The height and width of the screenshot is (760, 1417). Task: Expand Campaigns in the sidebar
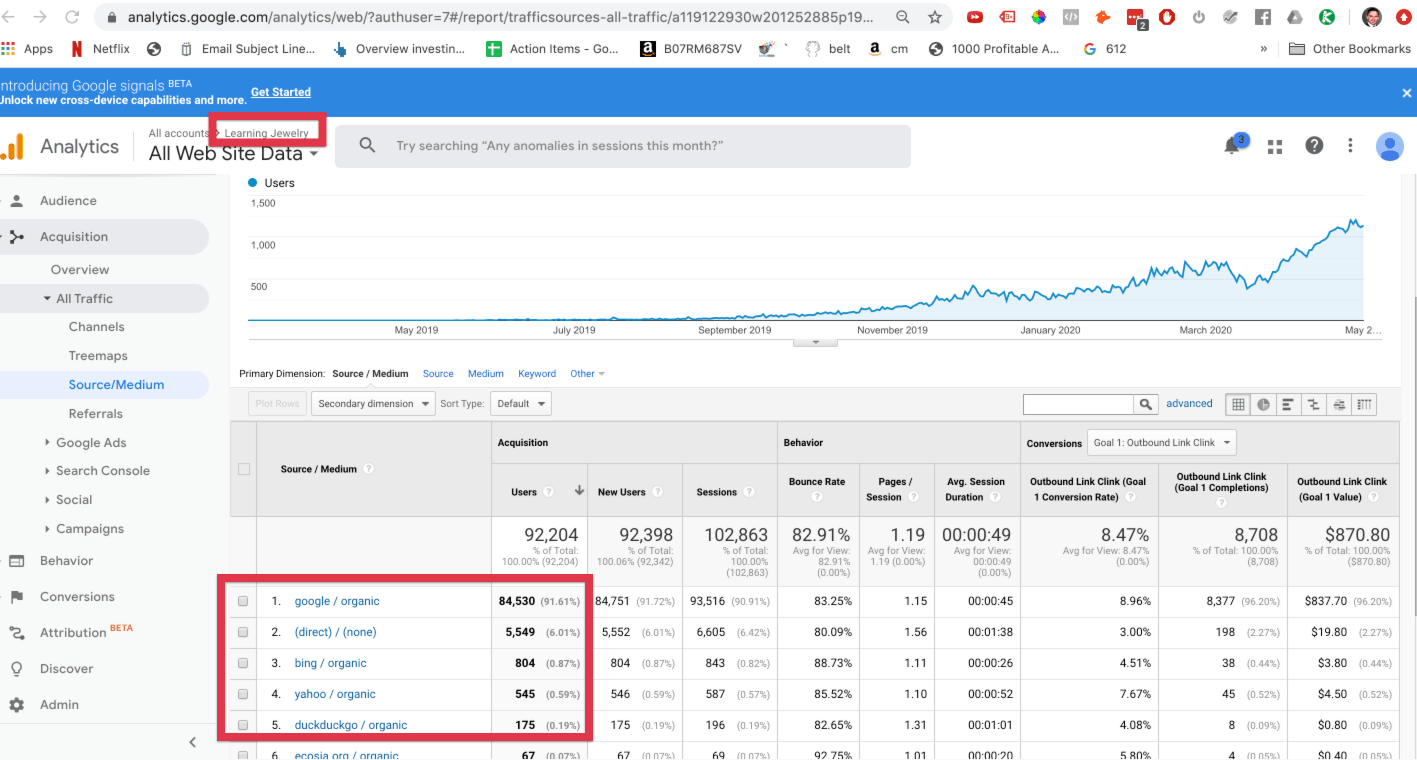click(x=90, y=529)
